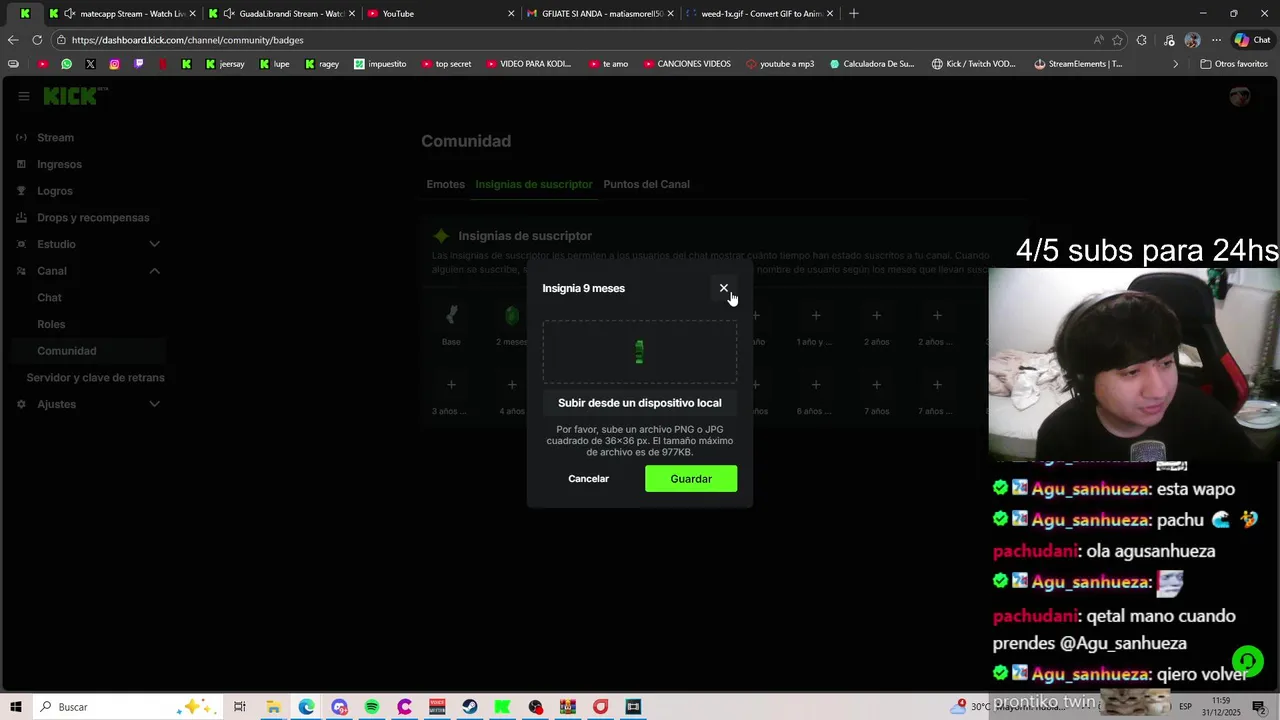The width and height of the screenshot is (1280, 720).
Task: Open the WhatsApp bookmark icon
Action: tap(66, 64)
